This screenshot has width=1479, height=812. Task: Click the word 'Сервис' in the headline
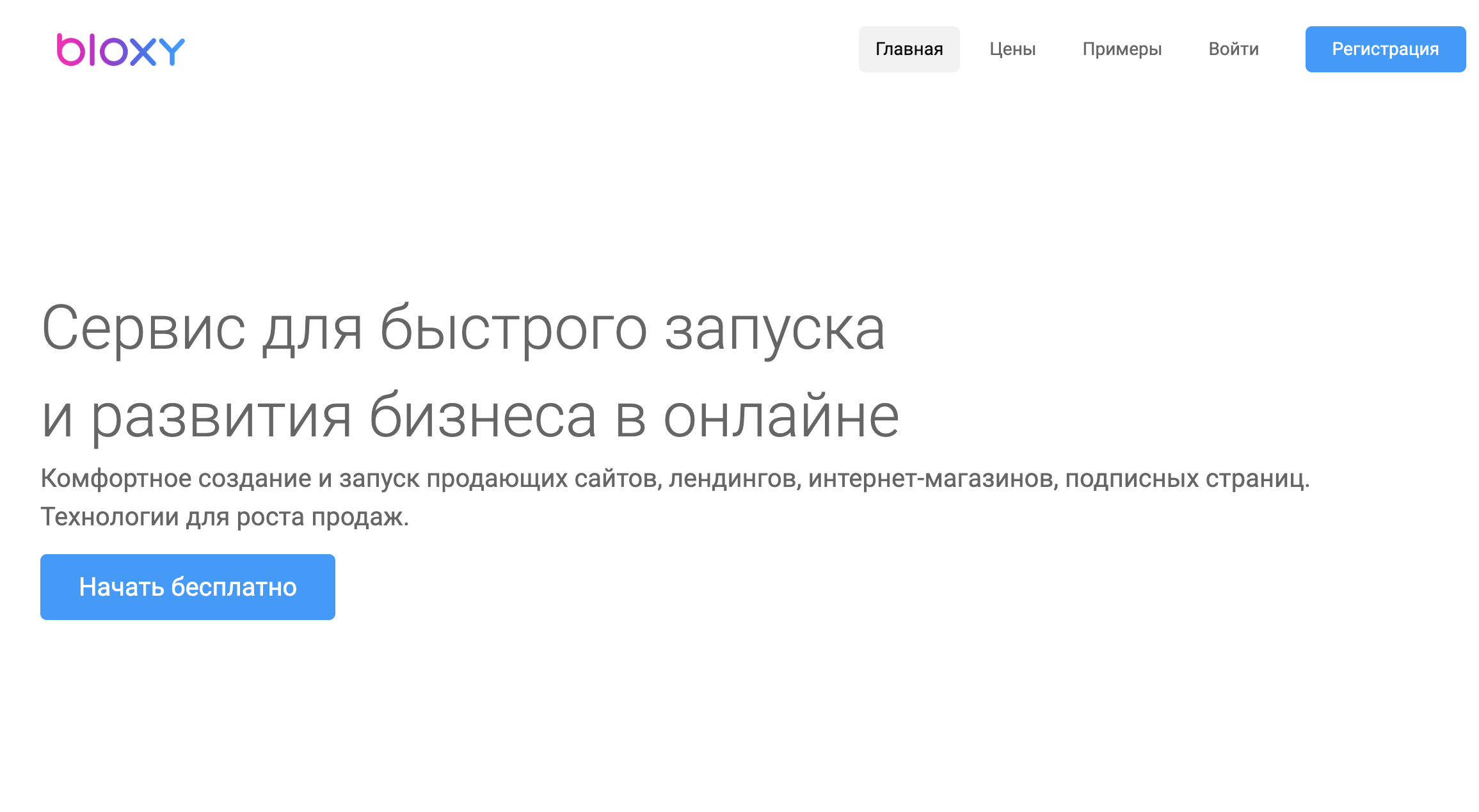point(143,329)
